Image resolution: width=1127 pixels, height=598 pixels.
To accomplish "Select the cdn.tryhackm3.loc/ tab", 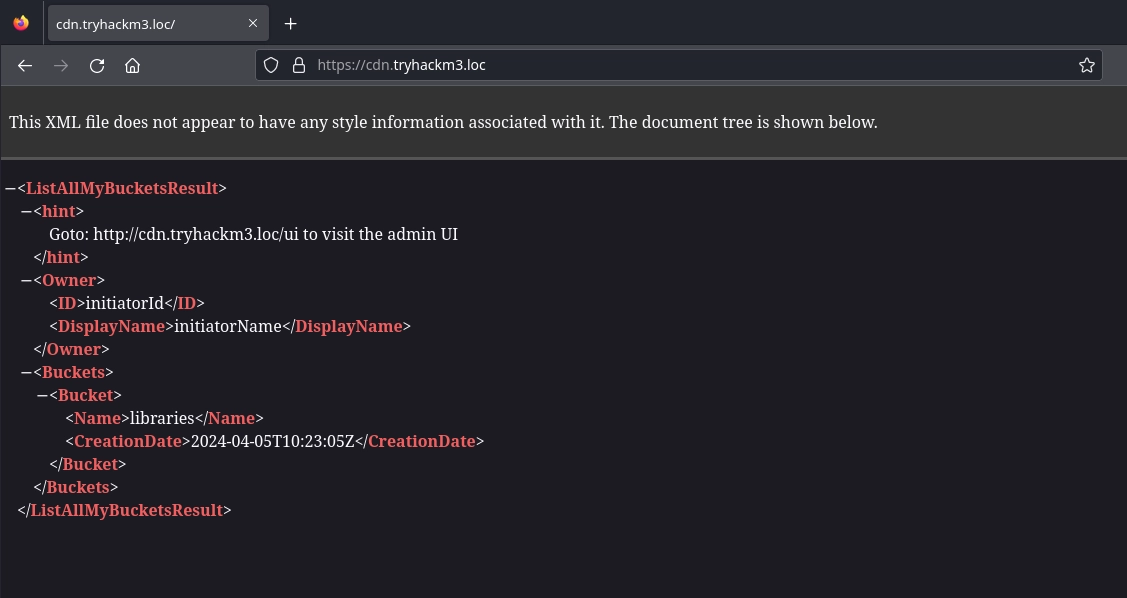I will click(140, 23).
